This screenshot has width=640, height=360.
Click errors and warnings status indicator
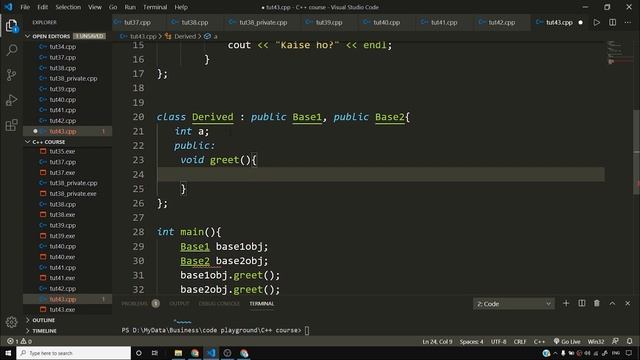pyautogui.click(x=19, y=341)
